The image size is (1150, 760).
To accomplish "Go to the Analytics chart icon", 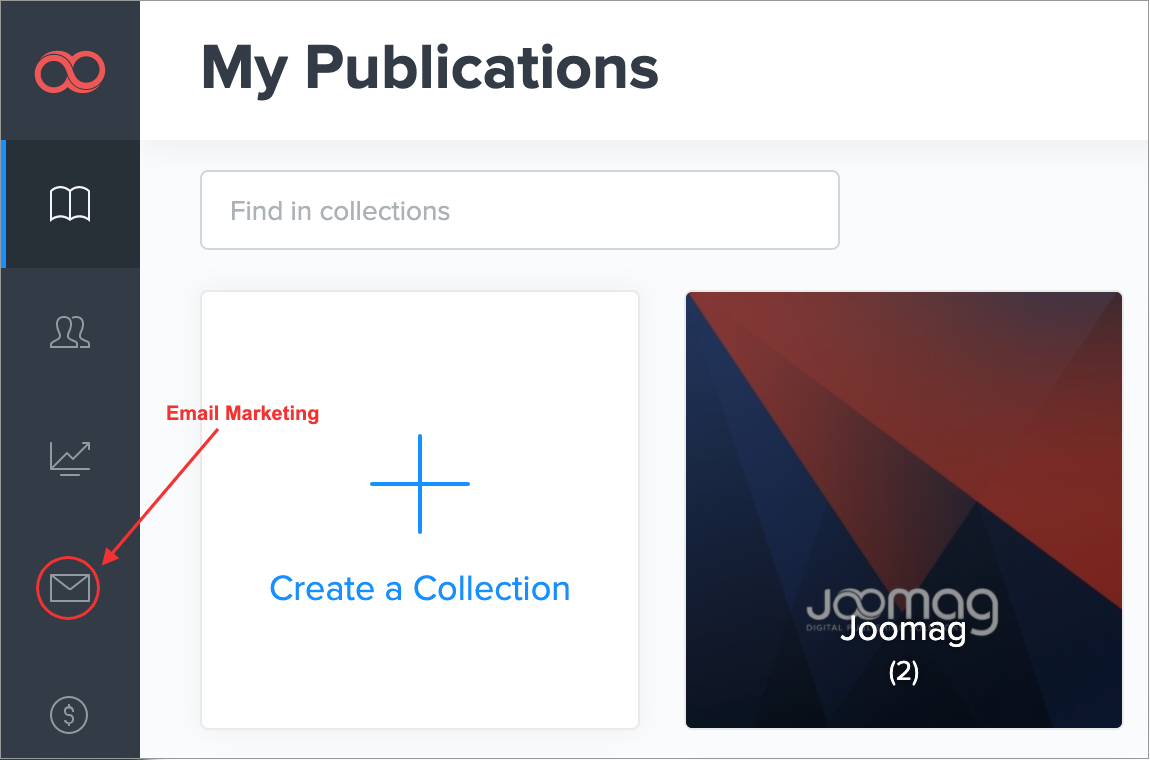I will [x=70, y=458].
